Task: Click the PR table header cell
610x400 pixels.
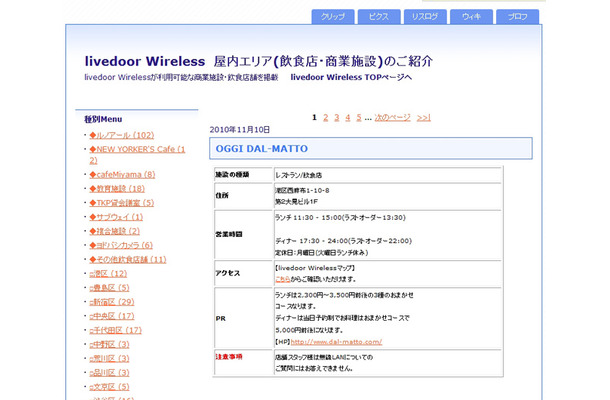Action: point(243,318)
